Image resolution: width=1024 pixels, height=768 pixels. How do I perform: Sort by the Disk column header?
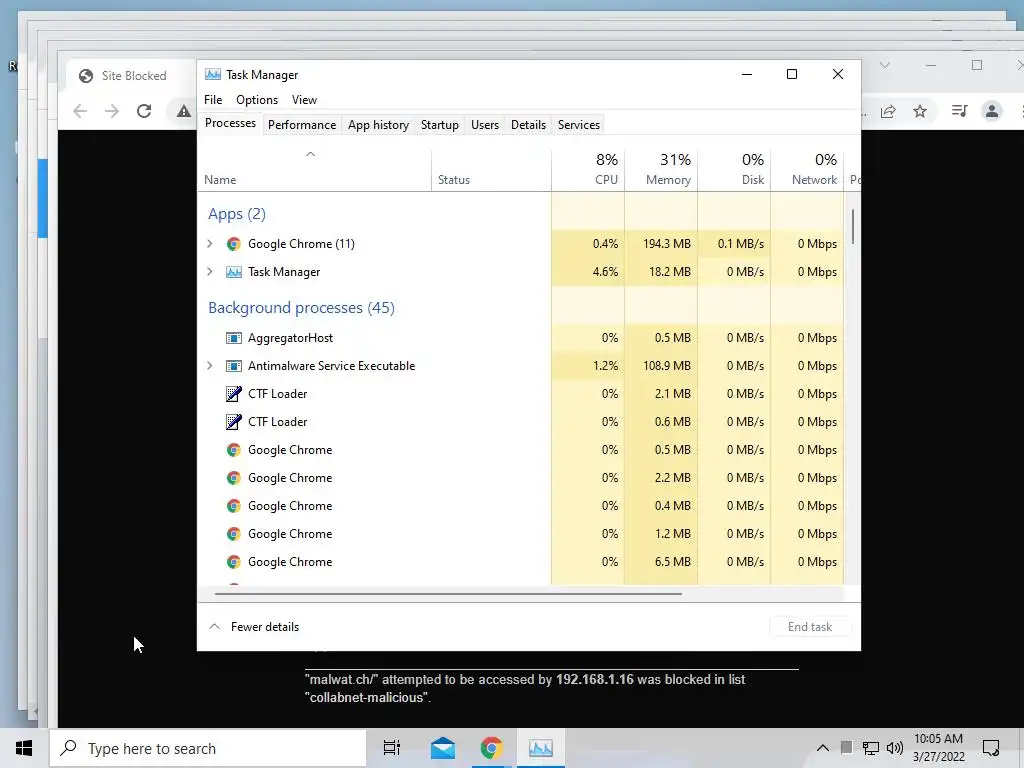click(x=734, y=170)
